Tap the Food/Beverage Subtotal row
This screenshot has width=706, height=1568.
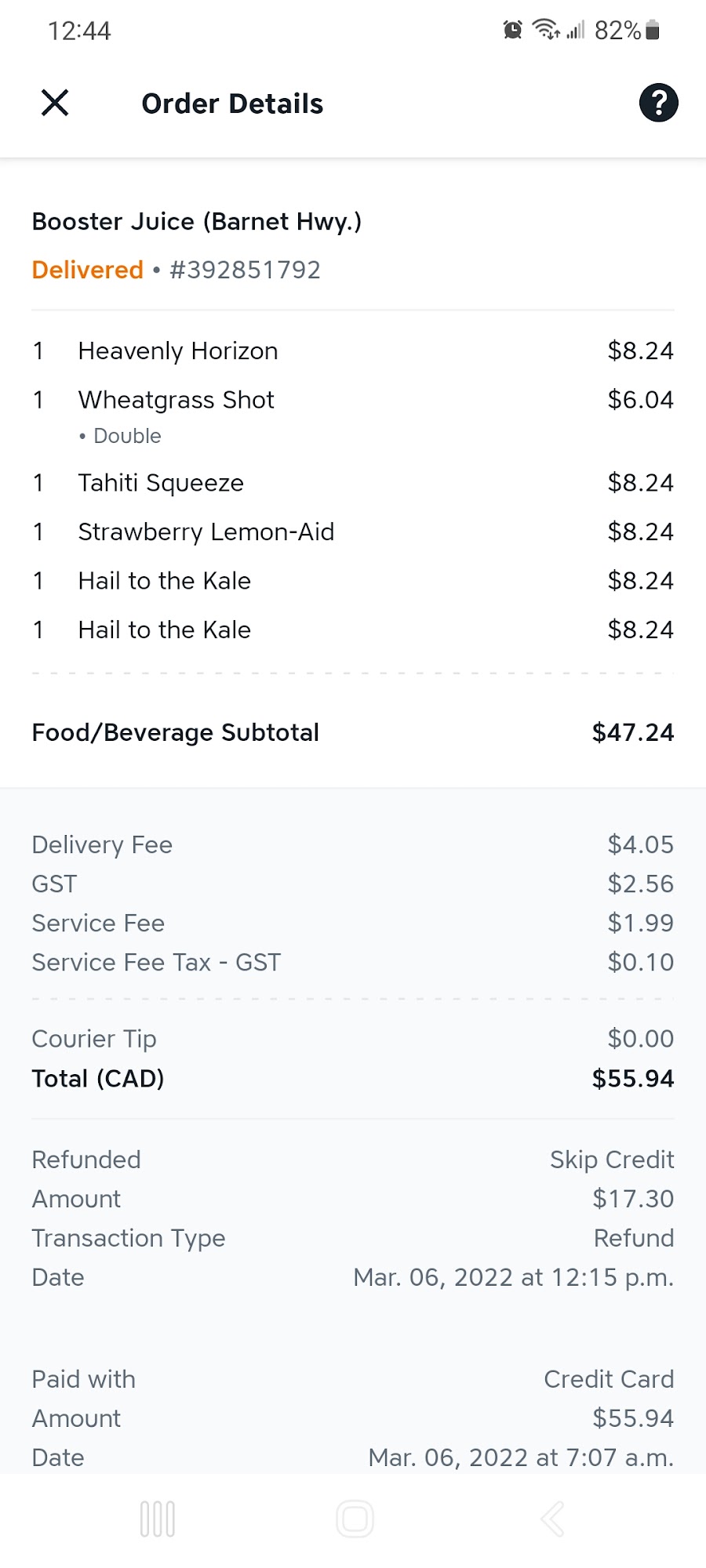click(x=353, y=732)
